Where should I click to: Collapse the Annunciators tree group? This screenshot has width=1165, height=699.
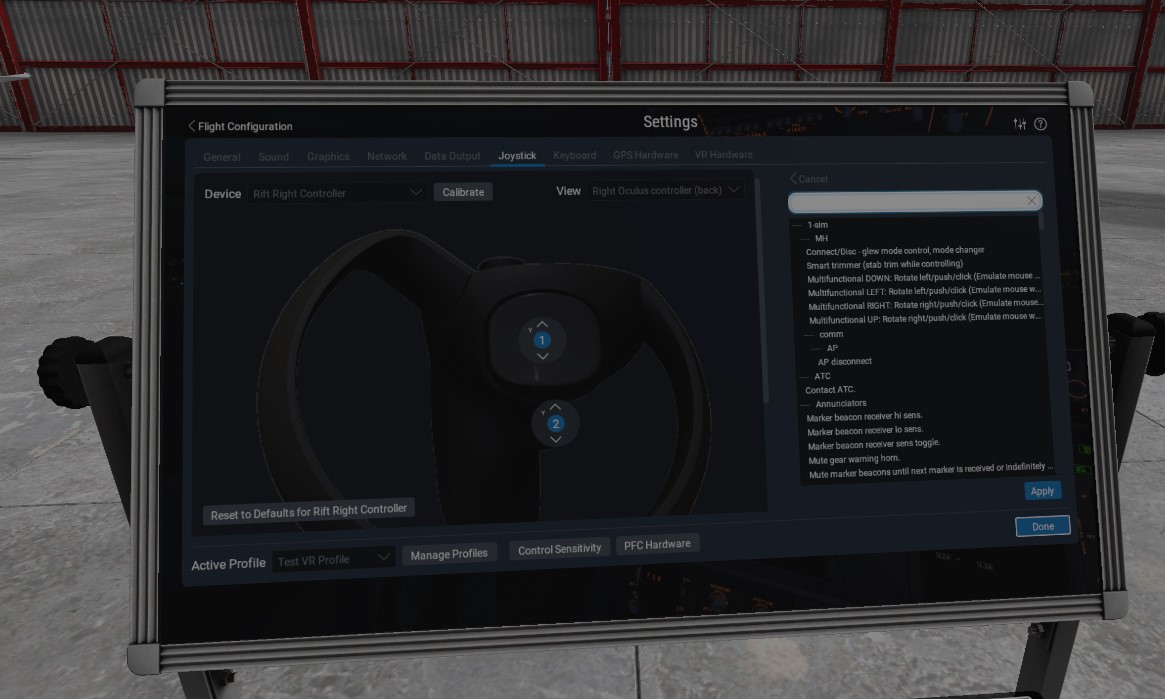805,405
